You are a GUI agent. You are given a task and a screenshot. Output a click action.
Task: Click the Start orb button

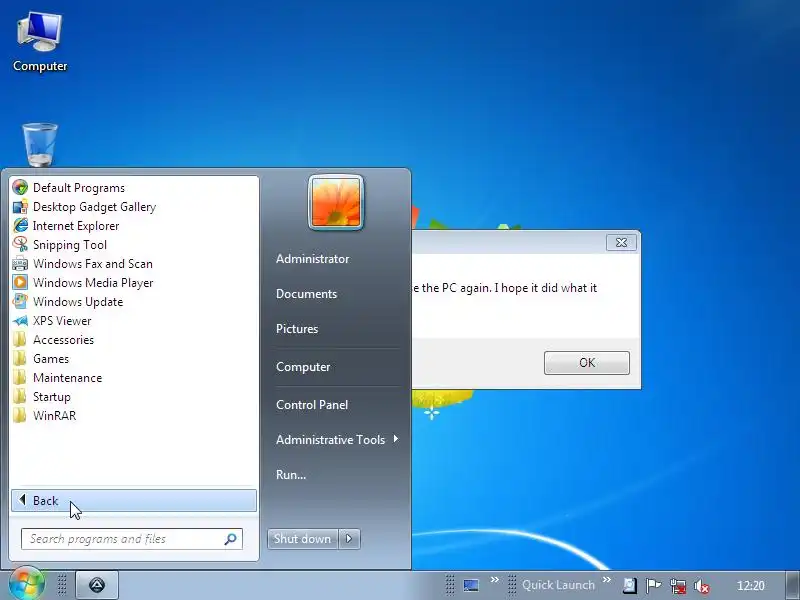click(27, 584)
